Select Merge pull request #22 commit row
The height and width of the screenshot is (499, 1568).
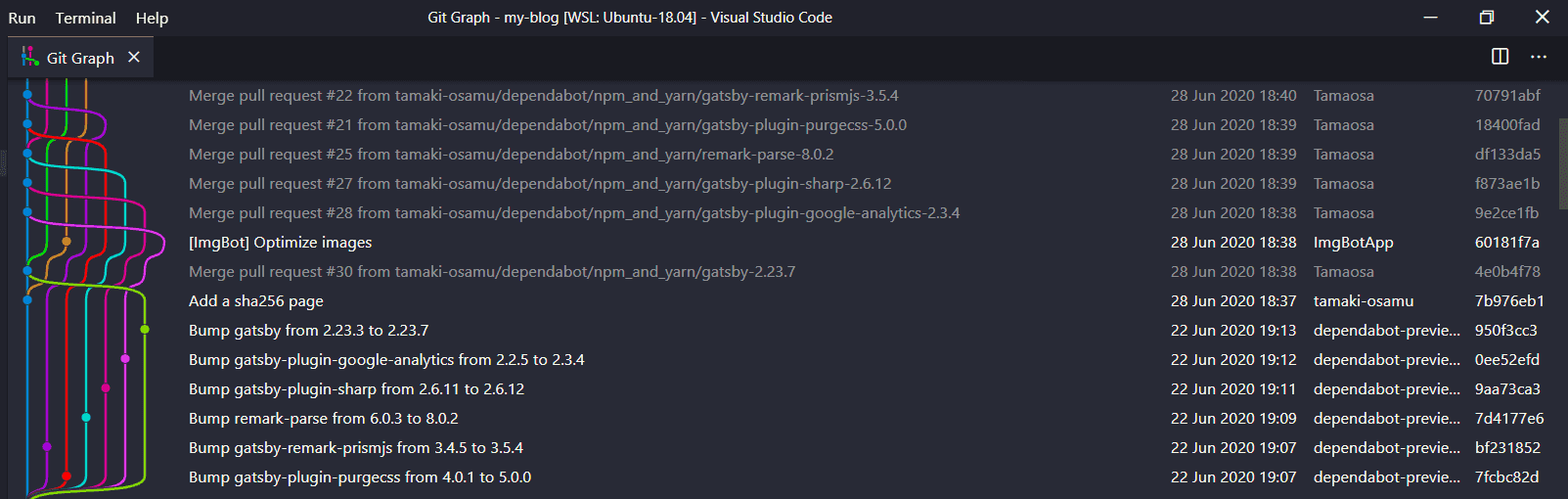(x=543, y=96)
